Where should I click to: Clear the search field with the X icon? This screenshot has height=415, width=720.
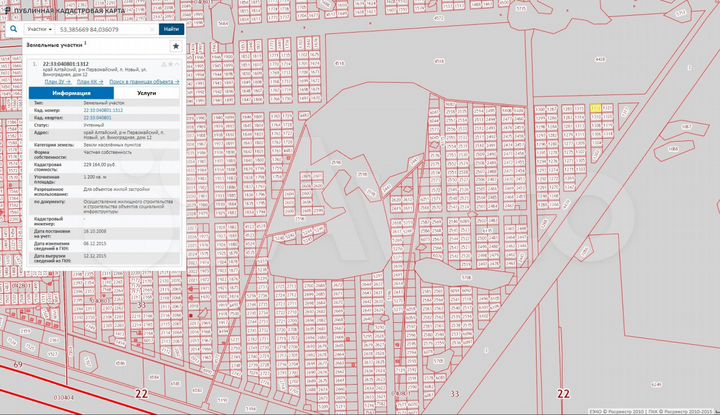tap(150, 30)
